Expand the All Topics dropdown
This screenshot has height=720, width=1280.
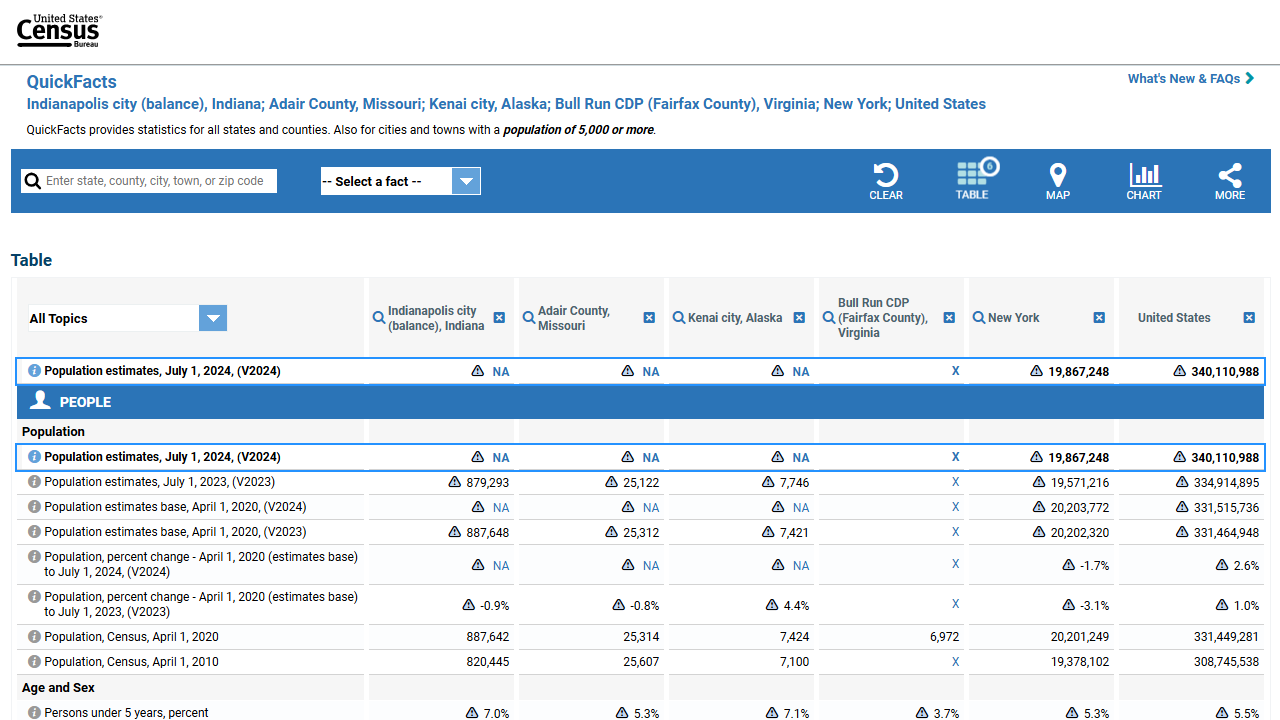coord(127,319)
